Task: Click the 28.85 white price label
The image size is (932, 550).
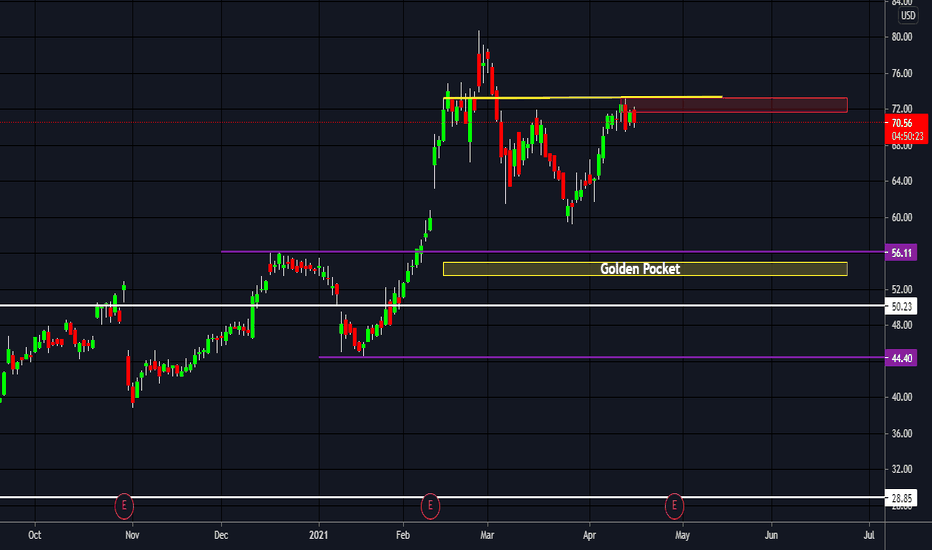Action: click(901, 498)
